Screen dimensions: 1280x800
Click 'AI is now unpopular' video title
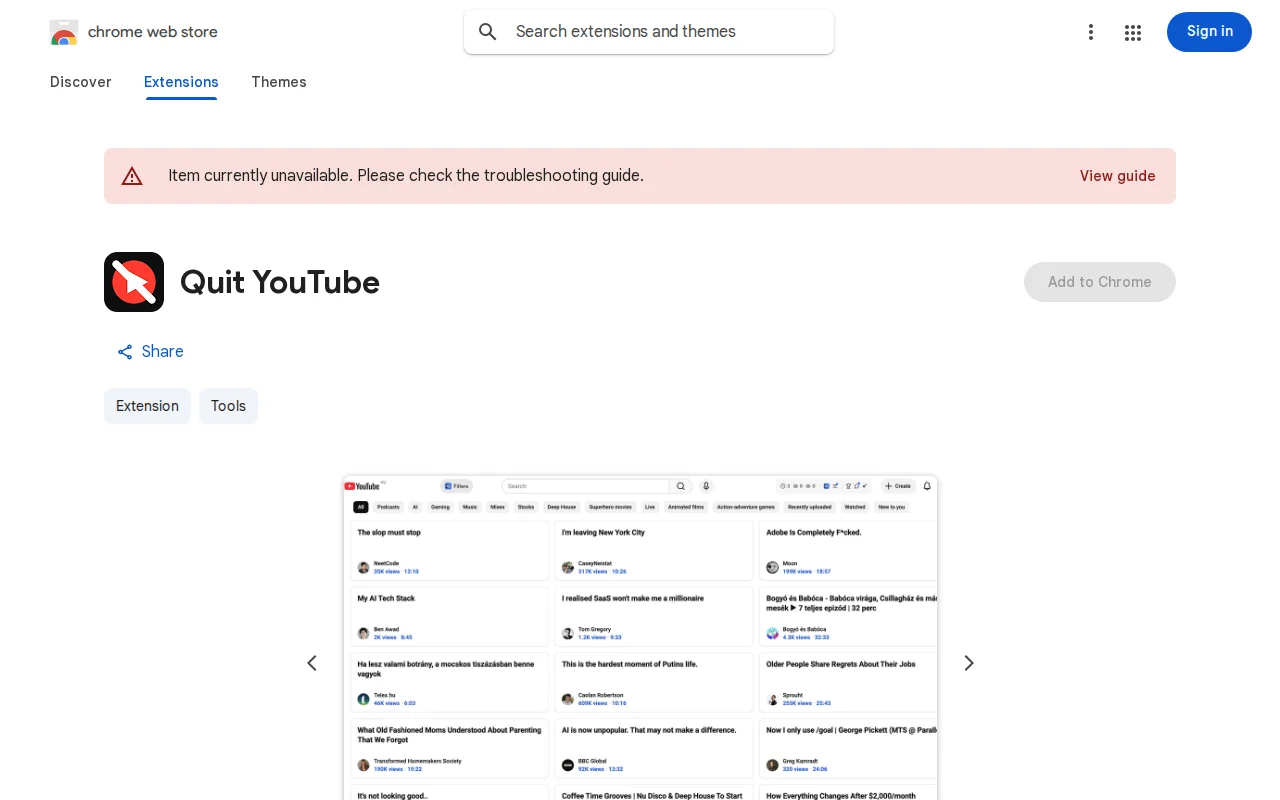pos(649,730)
